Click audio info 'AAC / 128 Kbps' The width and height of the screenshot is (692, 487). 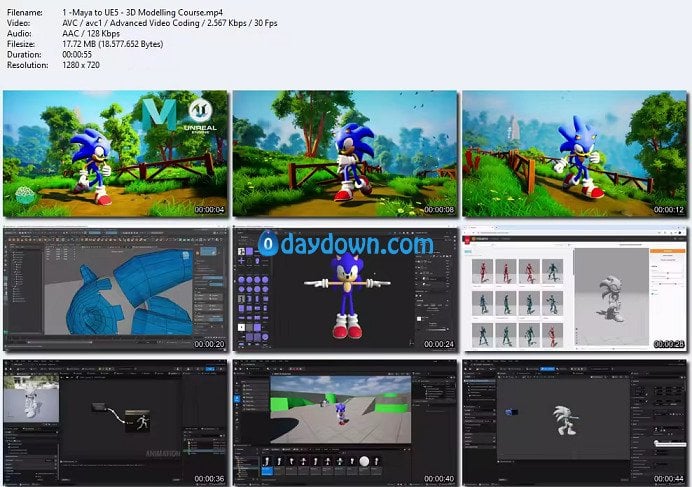(91, 34)
